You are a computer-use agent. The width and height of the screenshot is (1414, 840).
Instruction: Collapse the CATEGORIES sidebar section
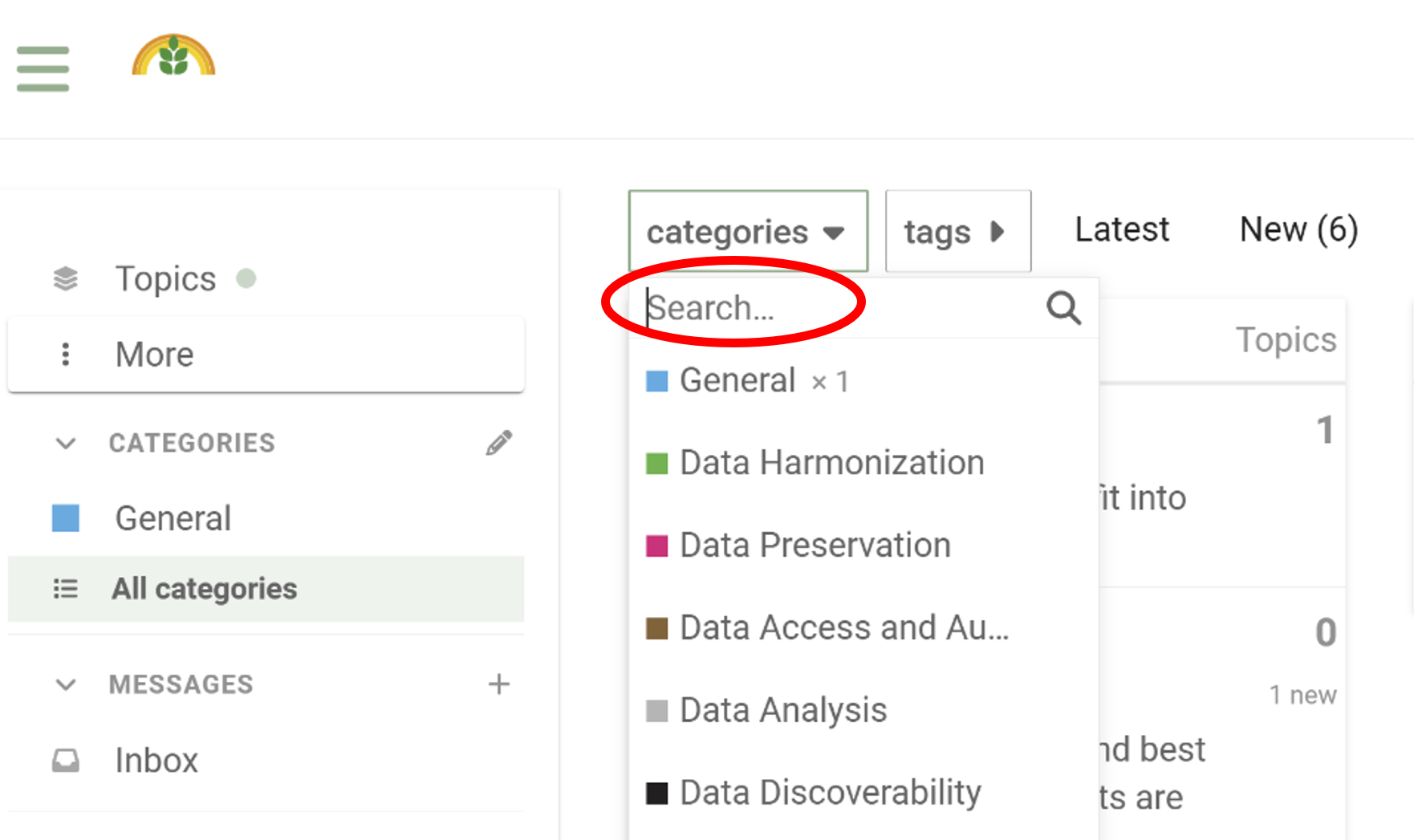click(x=66, y=443)
